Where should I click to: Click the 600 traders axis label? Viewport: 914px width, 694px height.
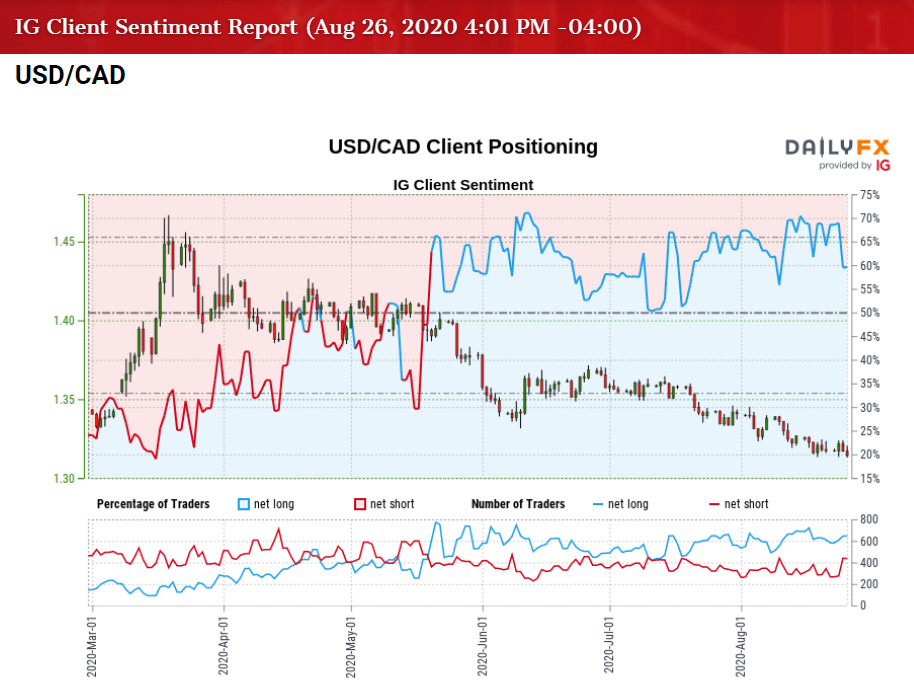coord(869,541)
